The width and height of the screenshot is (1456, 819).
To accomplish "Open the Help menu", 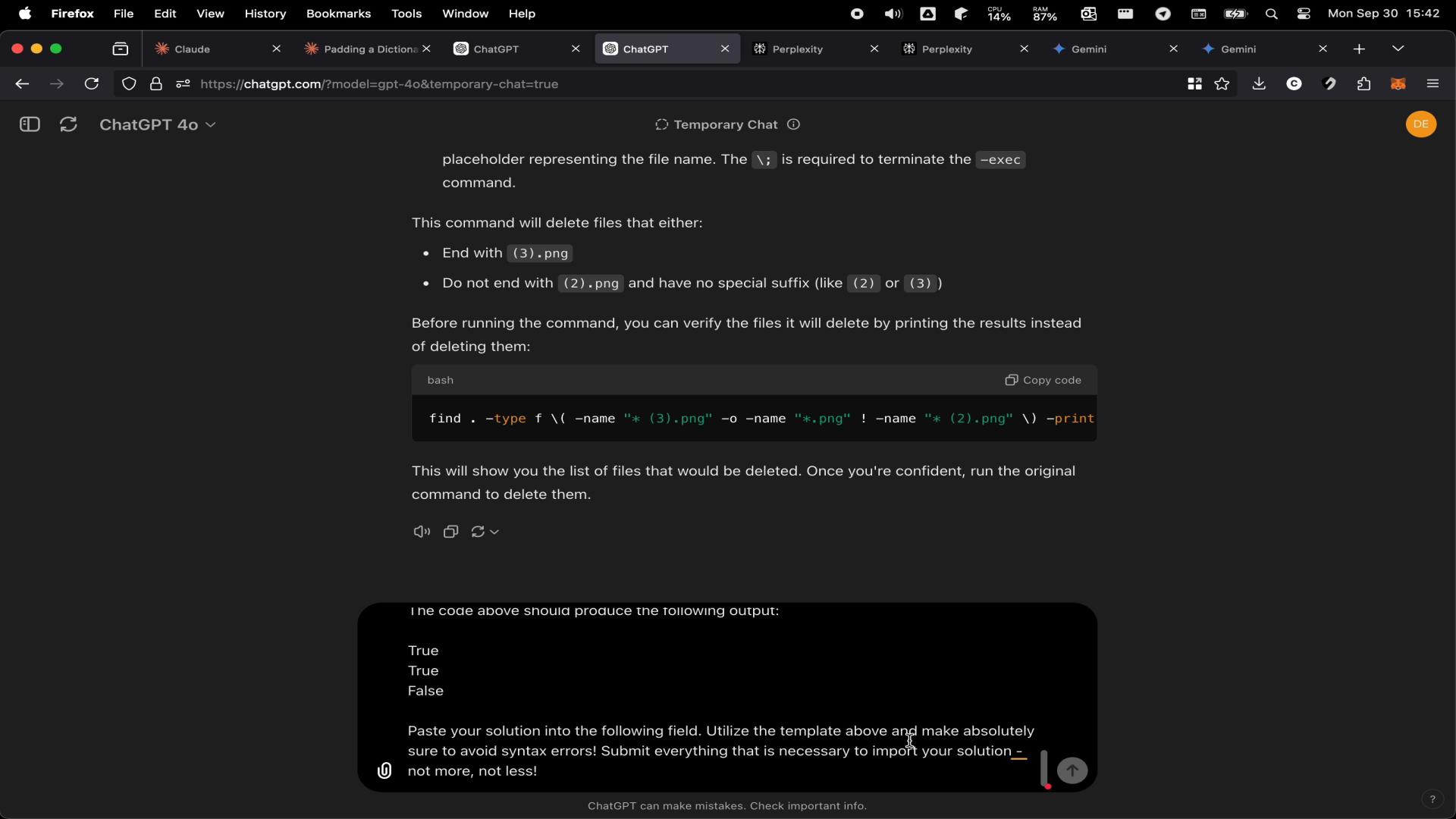I will 522,14.
